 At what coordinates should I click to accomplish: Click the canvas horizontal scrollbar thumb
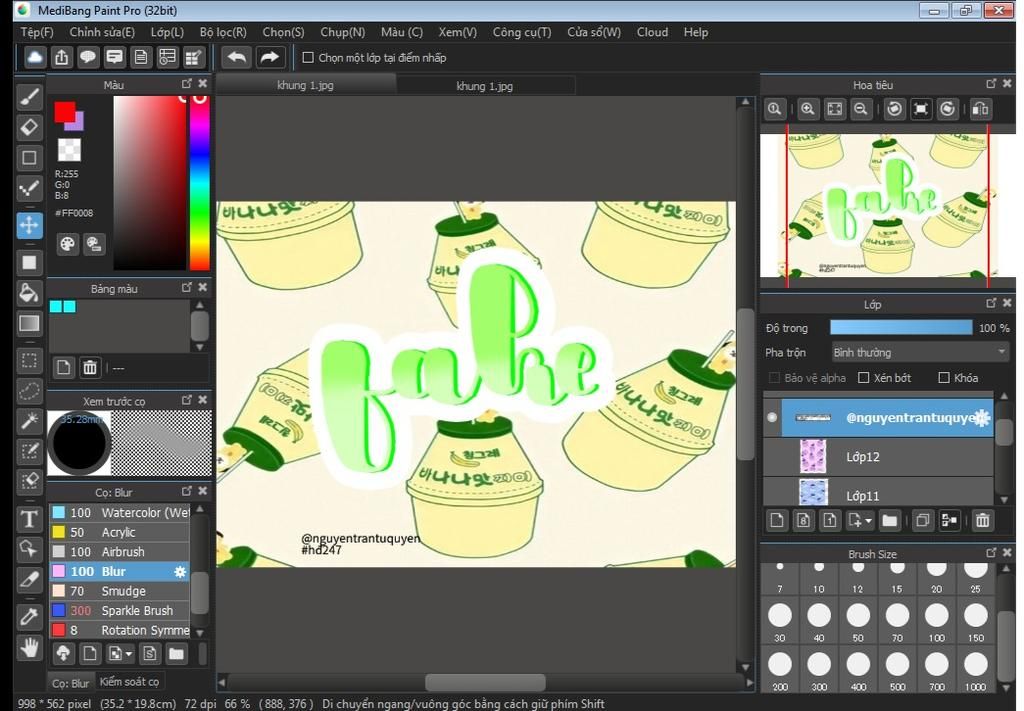[485, 682]
